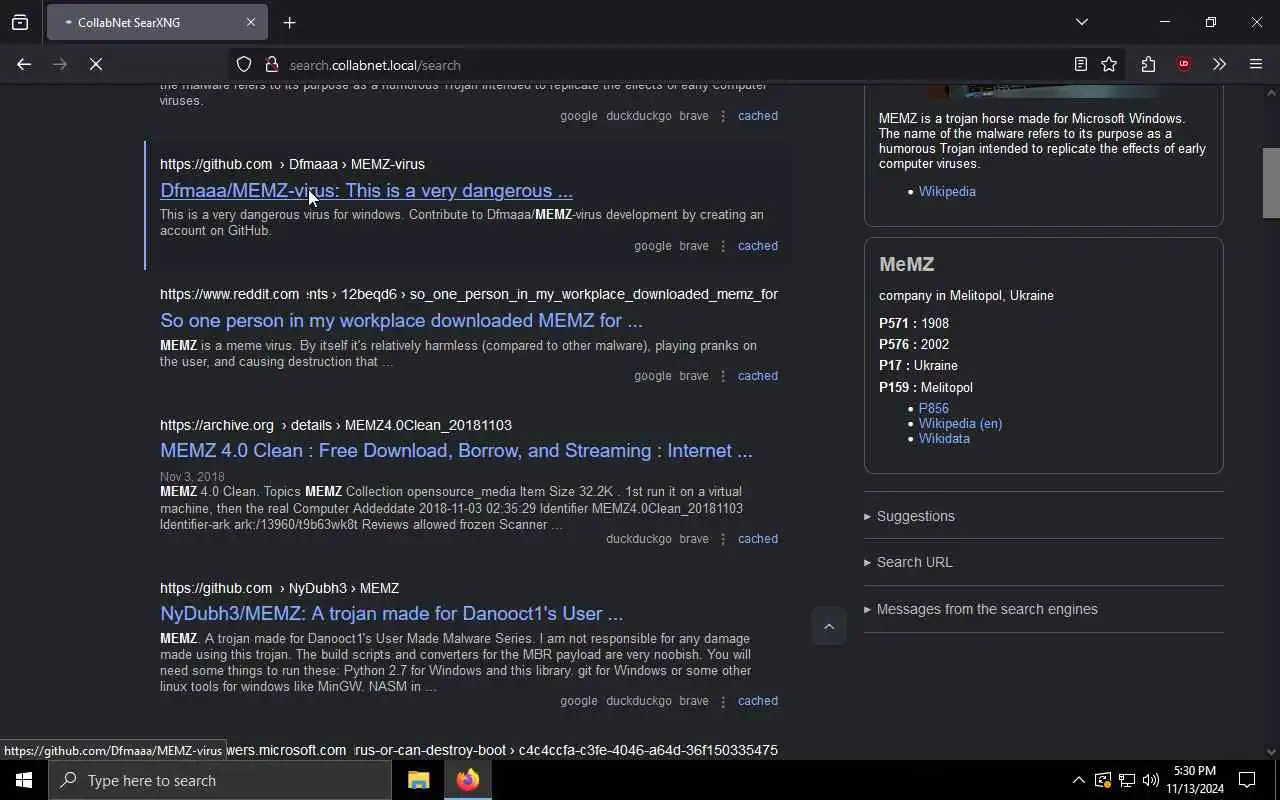Open Wikipedia (en) link for MeMZ company
This screenshot has width=1280, height=800.
[x=960, y=423]
